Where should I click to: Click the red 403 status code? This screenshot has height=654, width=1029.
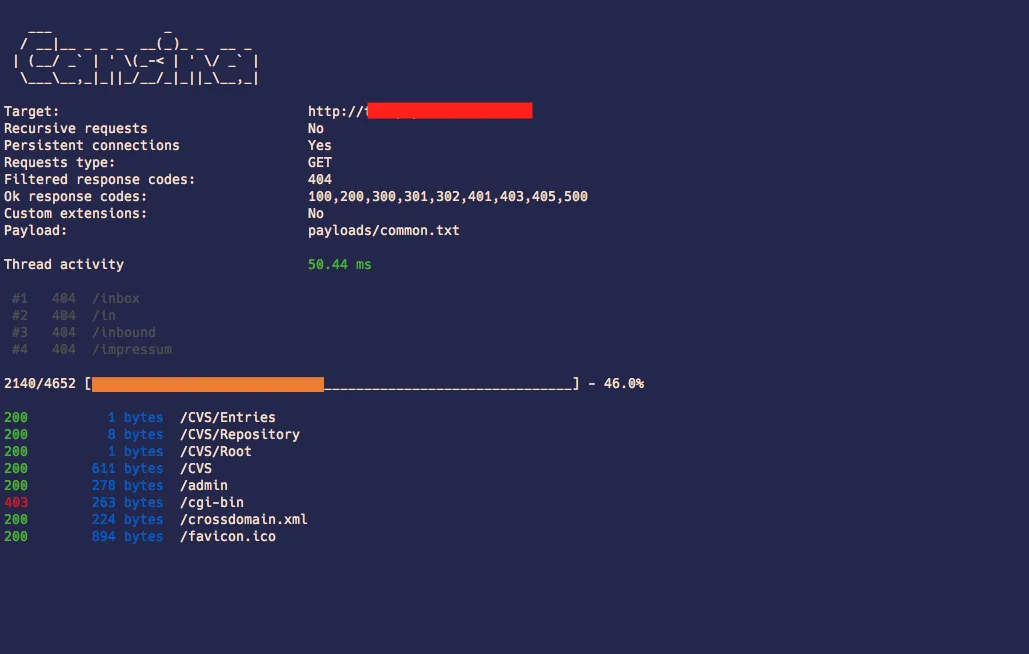click(16, 502)
